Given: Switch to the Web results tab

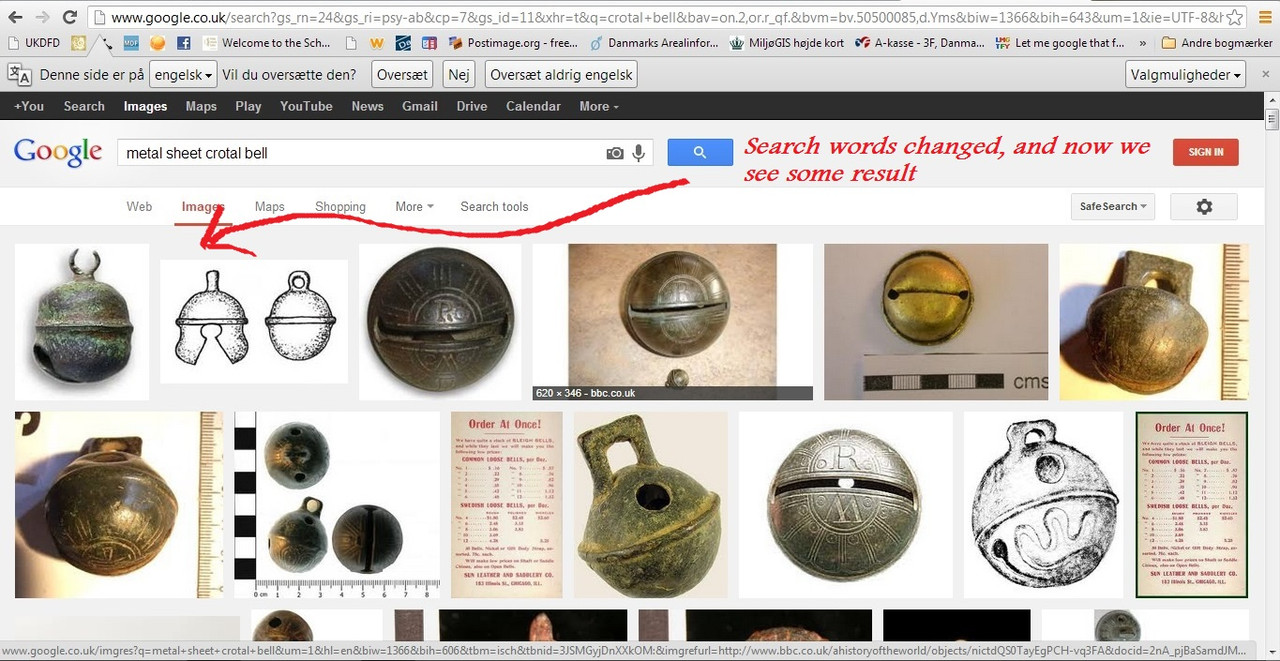Looking at the screenshot, I should point(139,206).
